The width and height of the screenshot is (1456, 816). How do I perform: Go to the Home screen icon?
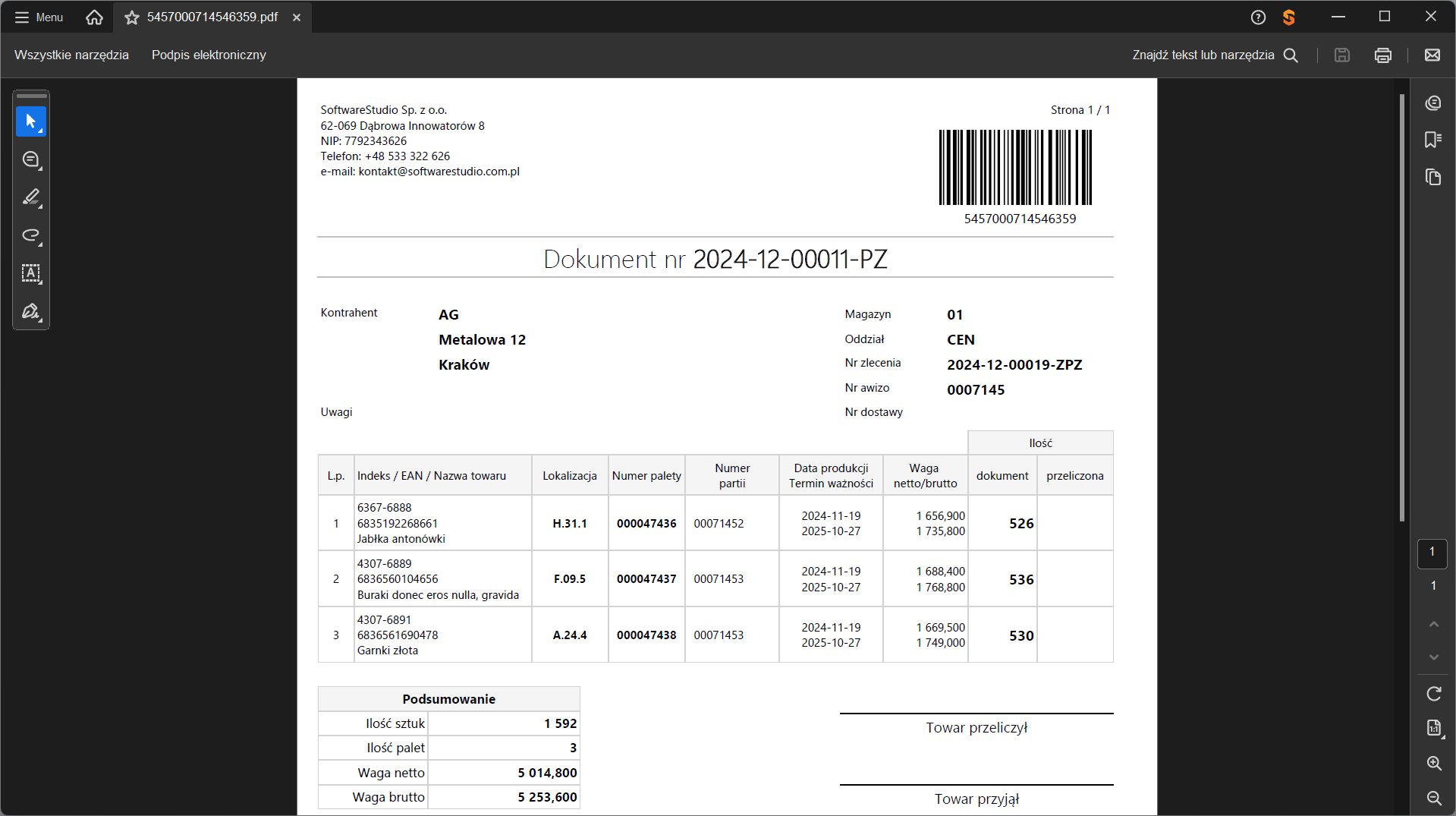click(x=94, y=17)
